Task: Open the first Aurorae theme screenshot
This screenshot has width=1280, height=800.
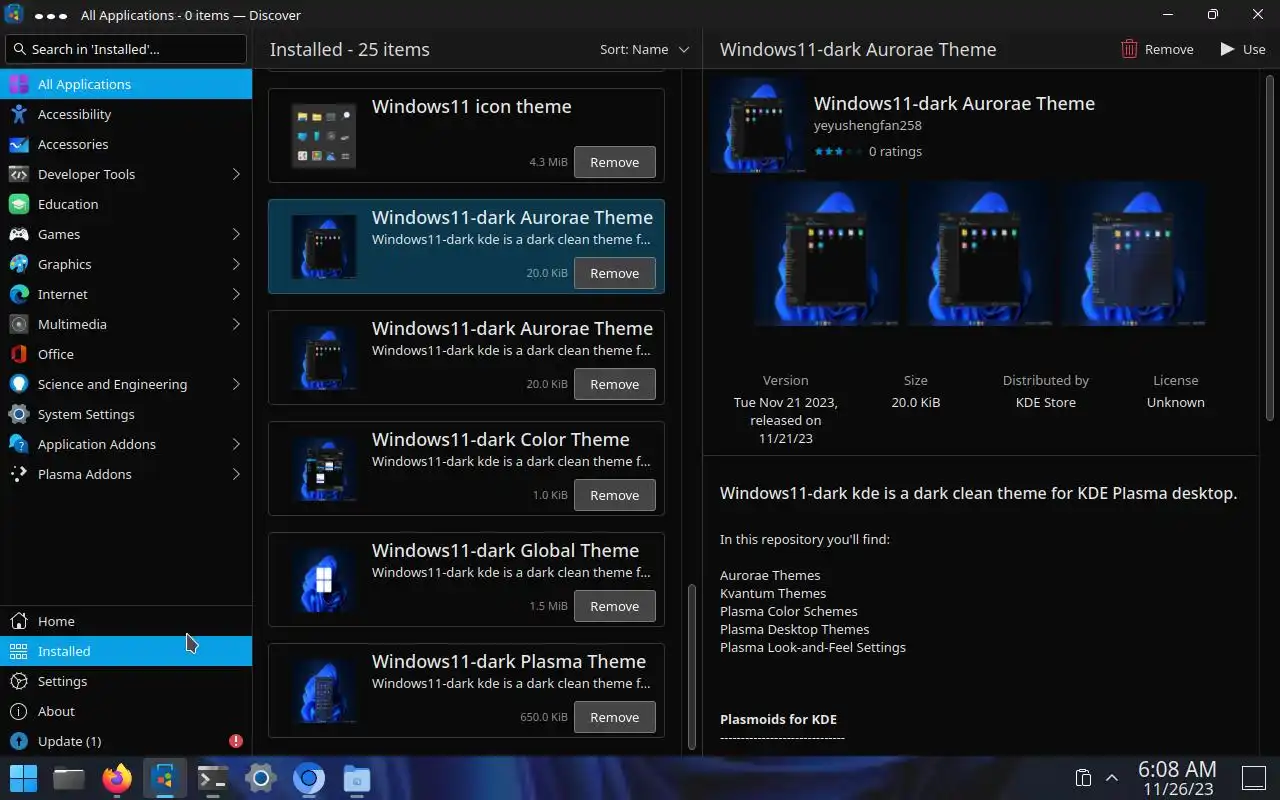Action: point(827,254)
